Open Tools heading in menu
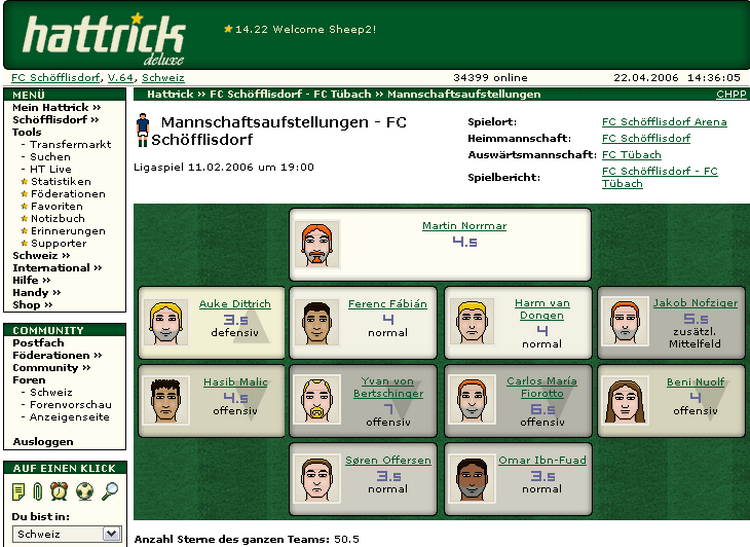 click(27, 132)
